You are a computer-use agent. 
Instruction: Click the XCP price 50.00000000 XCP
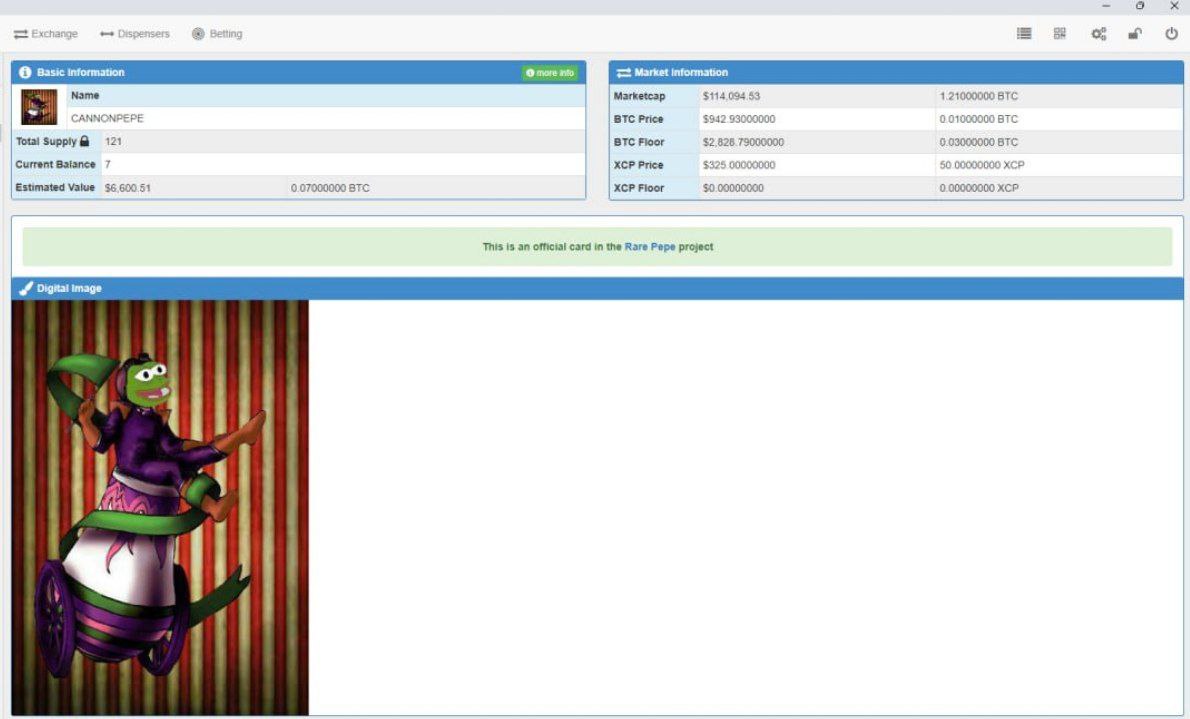(x=982, y=165)
